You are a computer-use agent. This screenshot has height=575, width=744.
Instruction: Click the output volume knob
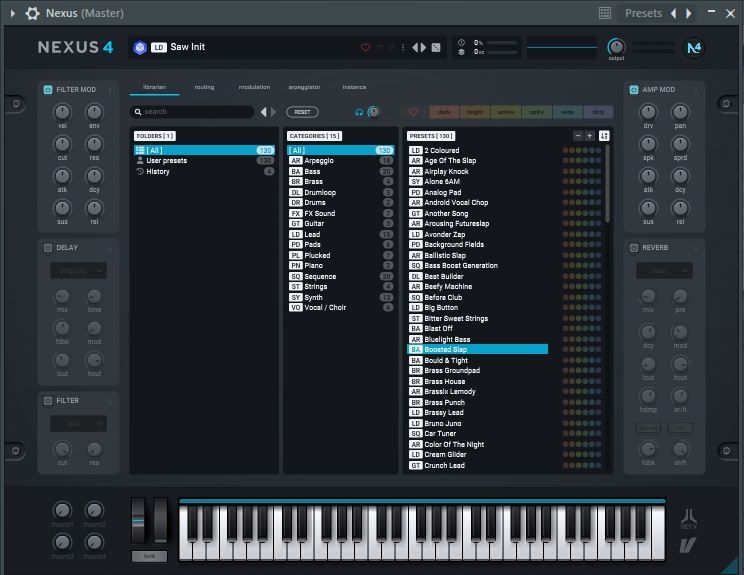point(616,46)
